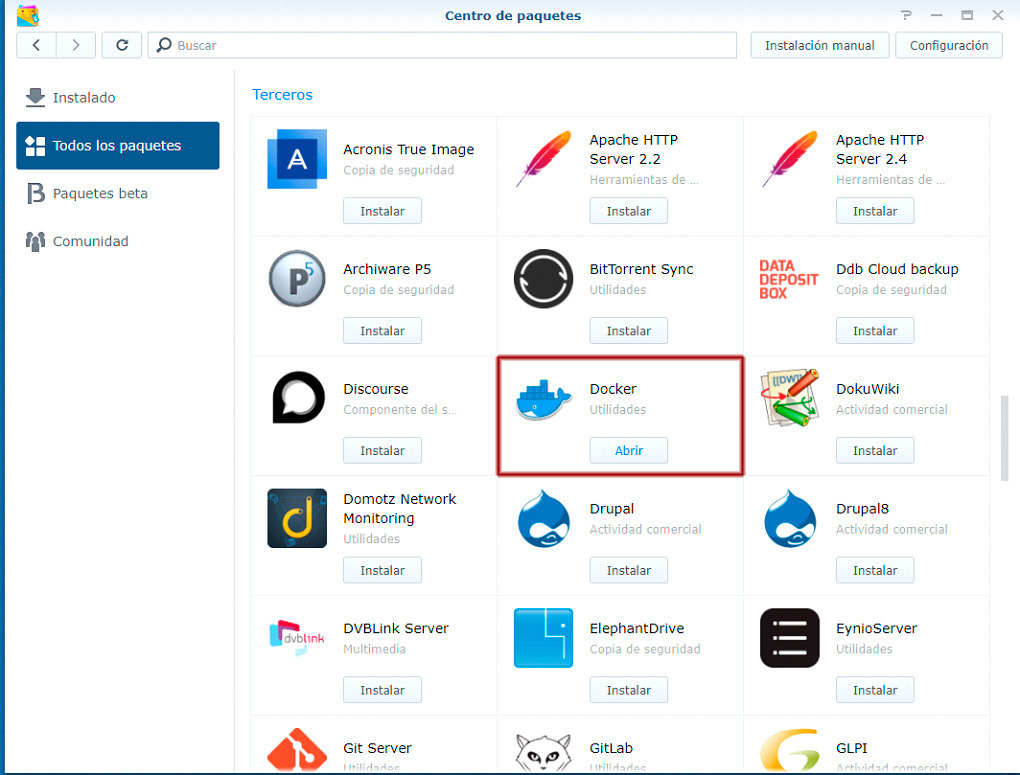The image size is (1020, 775).
Task: Click the Ddb Cloud backup title text
Action: coord(897,269)
